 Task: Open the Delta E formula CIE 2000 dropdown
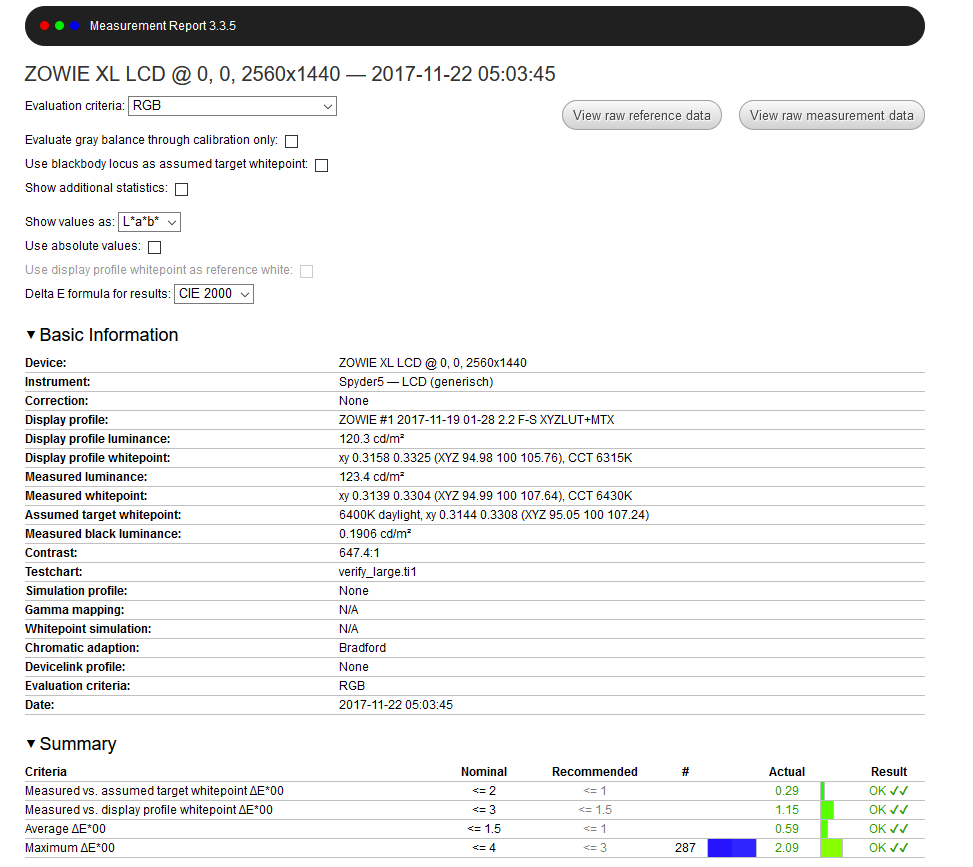(214, 294)
